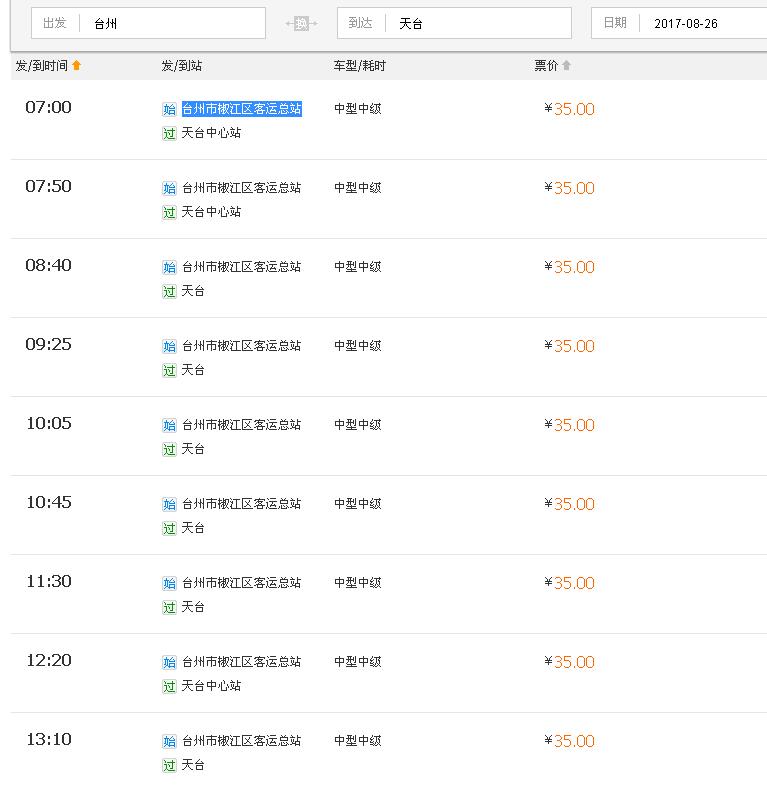Focus the 出发 field containing 台州
This screenshot has width=767, height=790.
click(148, 23)
